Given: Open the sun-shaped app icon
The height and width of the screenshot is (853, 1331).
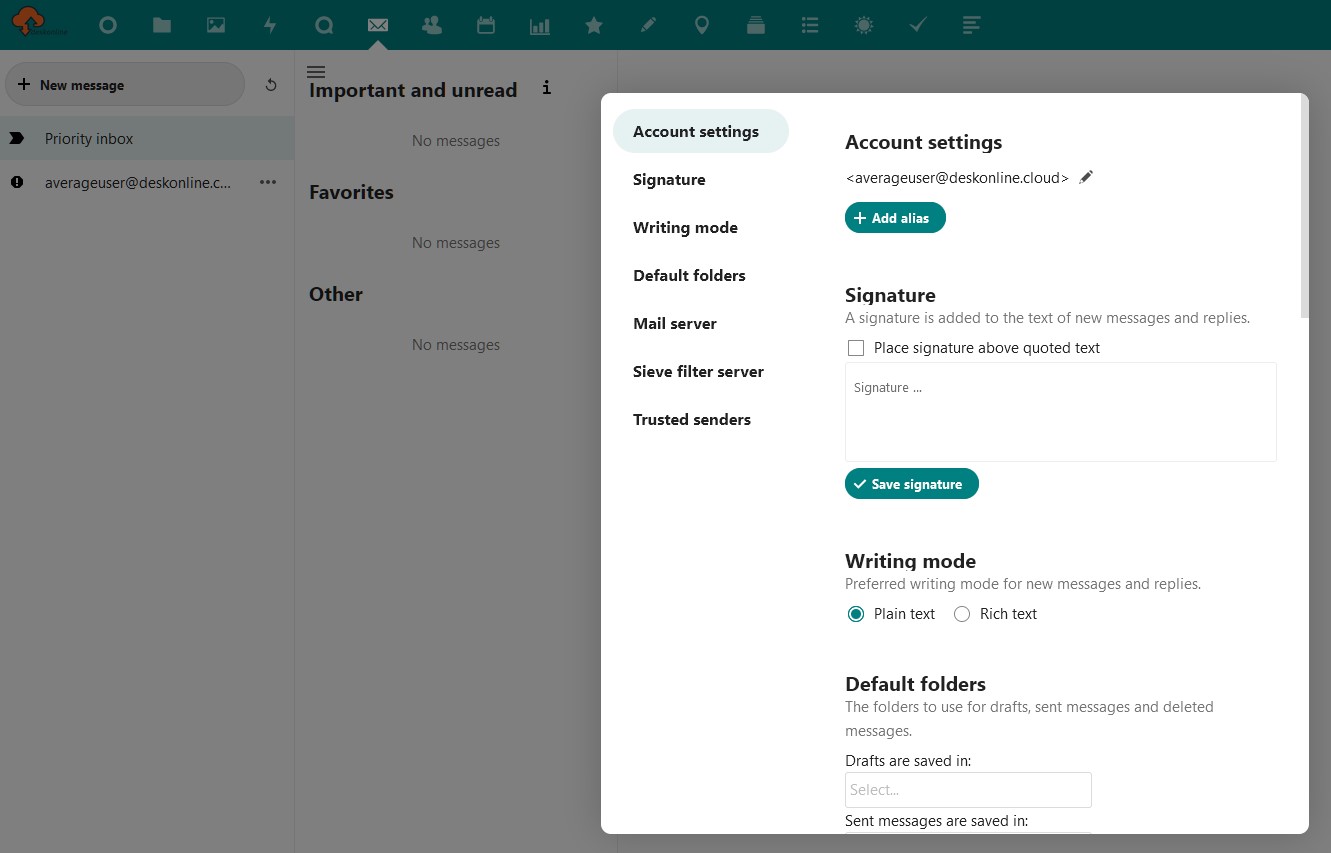Looking at the screenshot, I should [x=864, y=25].
